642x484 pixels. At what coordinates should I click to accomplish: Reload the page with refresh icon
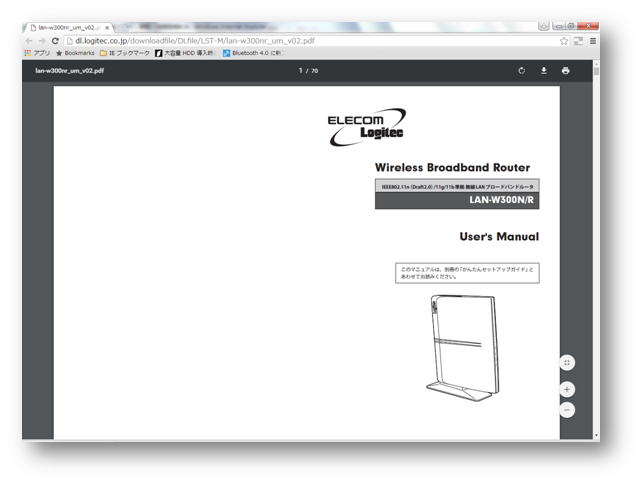[x=55, y=41]
